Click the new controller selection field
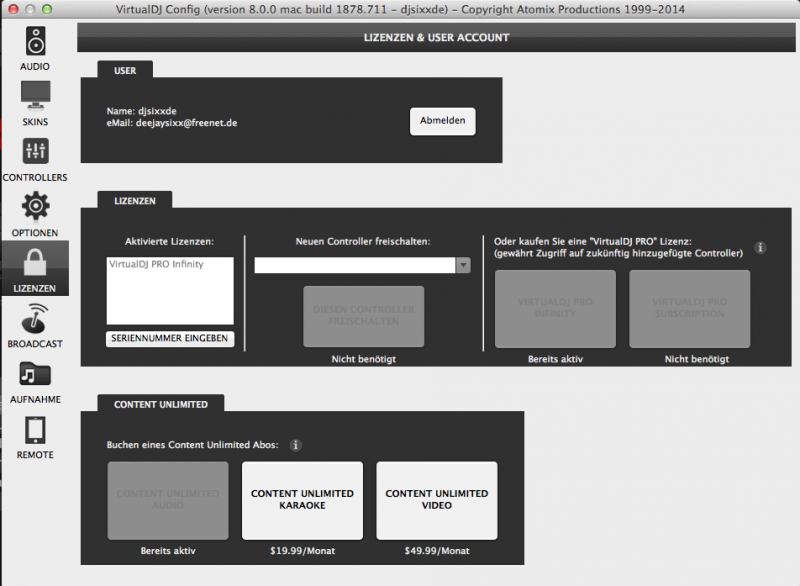Viewport: 800px width, 586px height. click(x=355, y=265)
